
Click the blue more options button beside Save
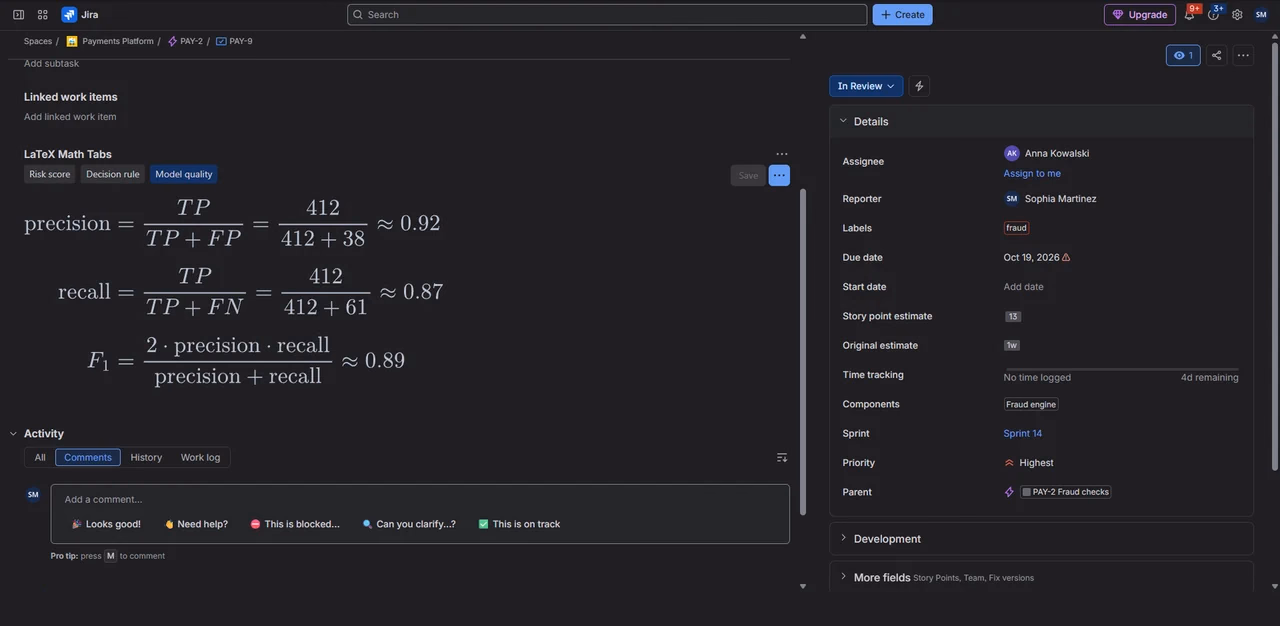[779, 175]
